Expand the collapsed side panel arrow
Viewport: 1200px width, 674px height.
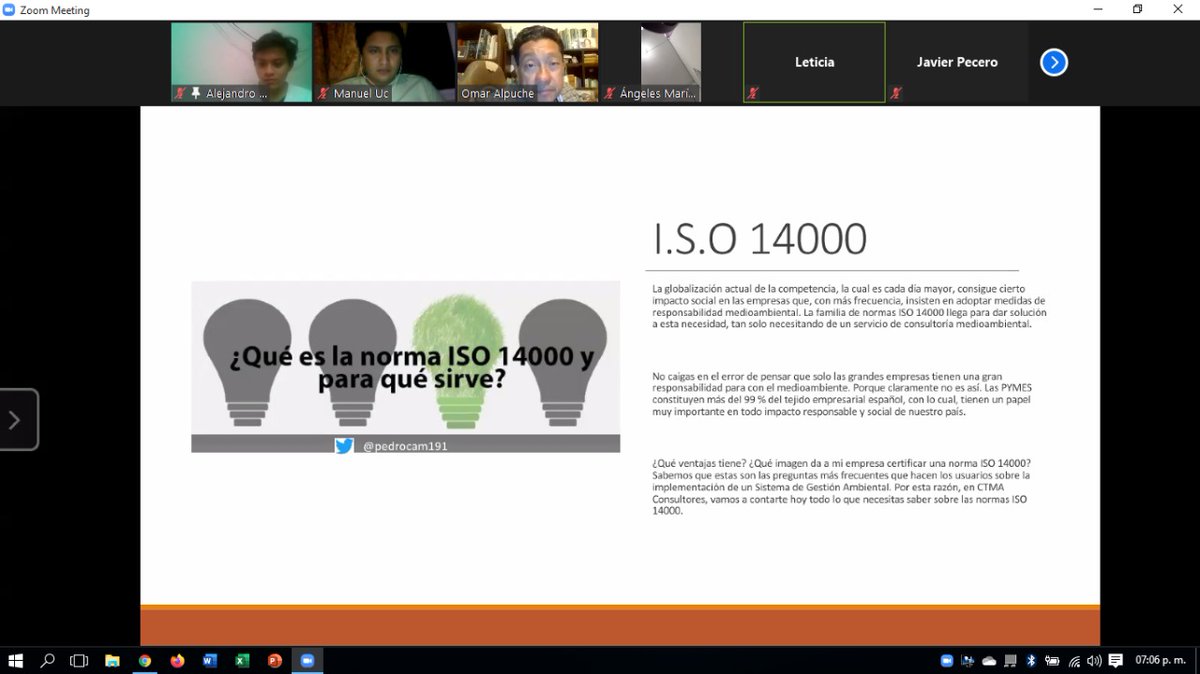(17, 420)
